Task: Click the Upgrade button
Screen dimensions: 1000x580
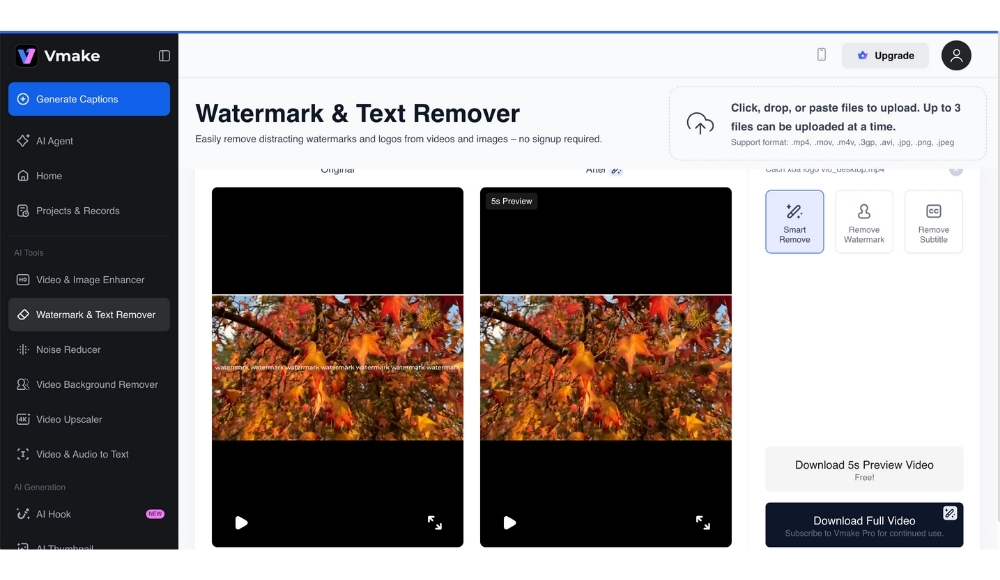Action: click(885, 56)
